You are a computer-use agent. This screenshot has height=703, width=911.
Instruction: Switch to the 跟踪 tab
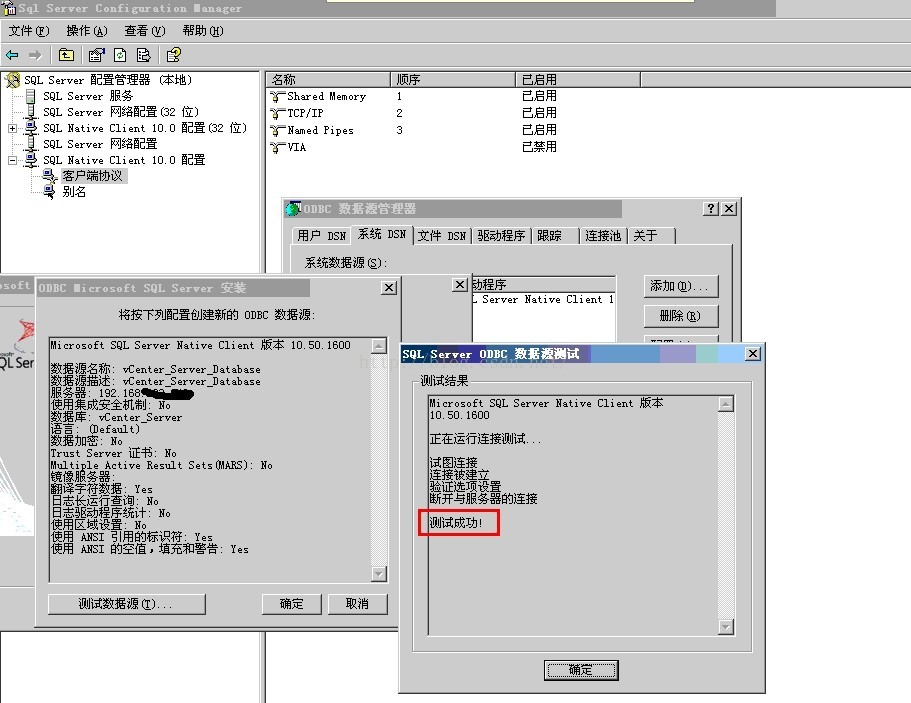click(x=555, y=236)
